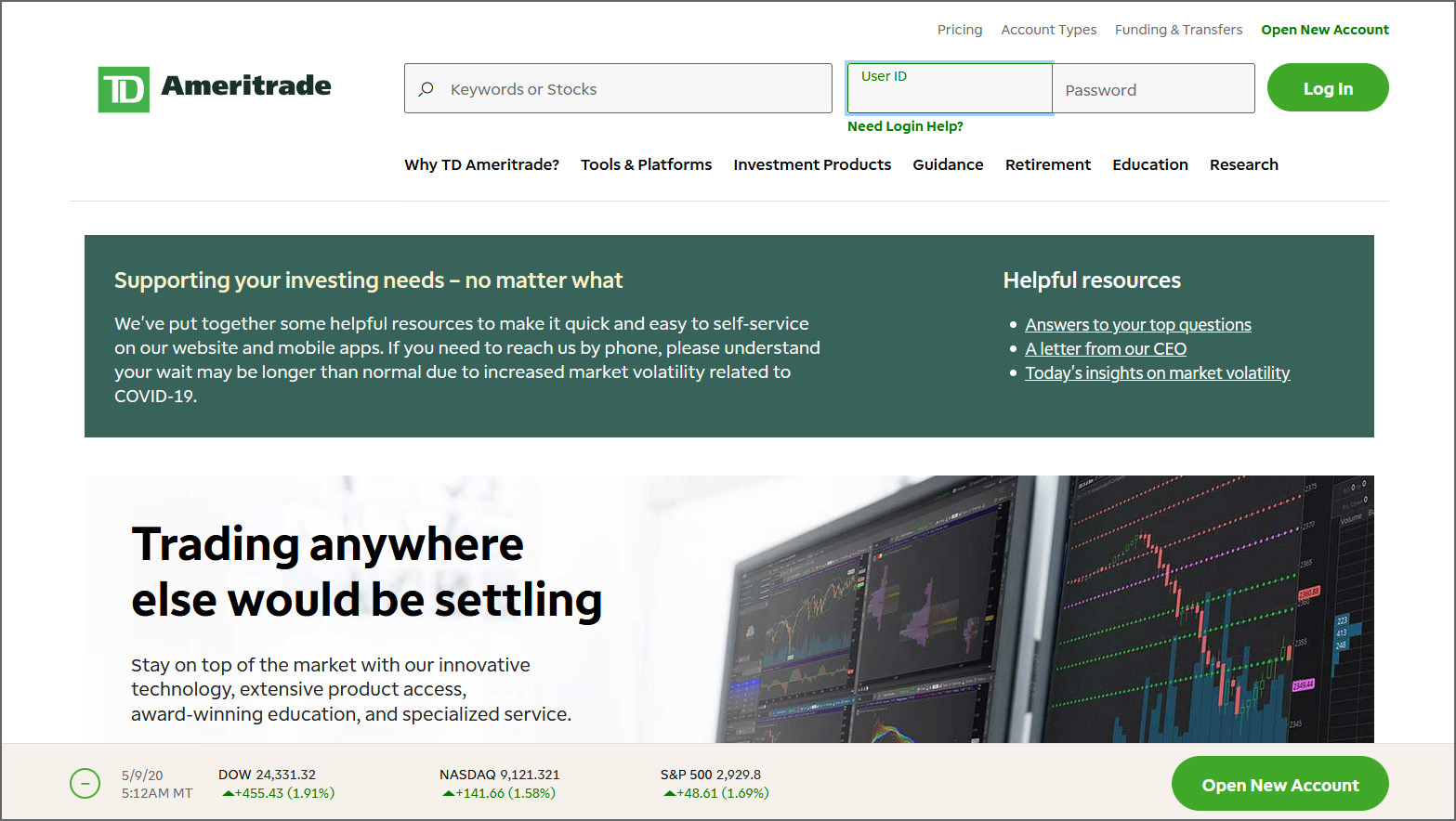Click the S&P 500 2,929.8 ticker value

coord(711,775)
